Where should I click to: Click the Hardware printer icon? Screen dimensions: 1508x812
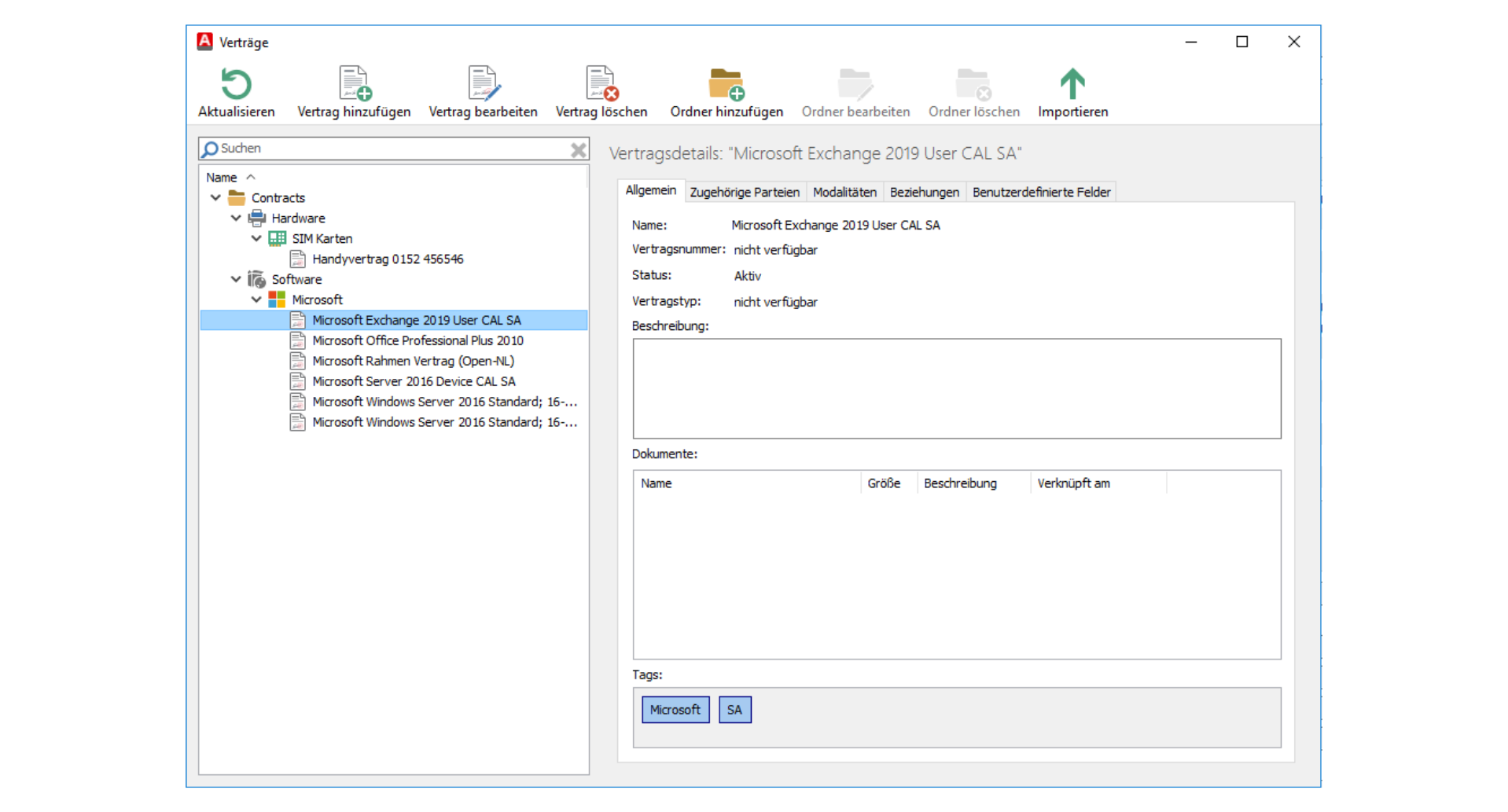(x=257, y=218)
